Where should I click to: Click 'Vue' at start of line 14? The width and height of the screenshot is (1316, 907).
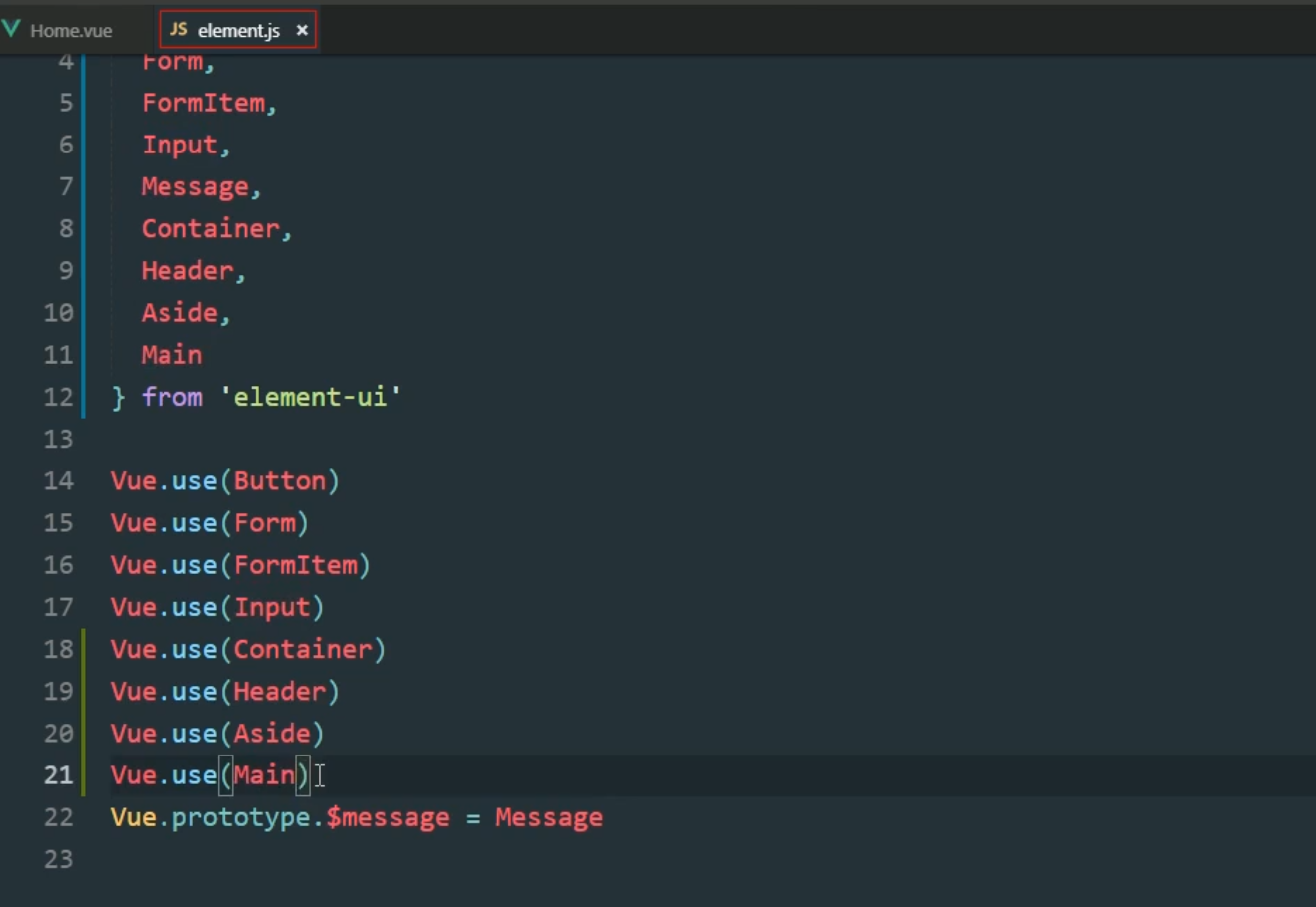(x=134, y=480)
